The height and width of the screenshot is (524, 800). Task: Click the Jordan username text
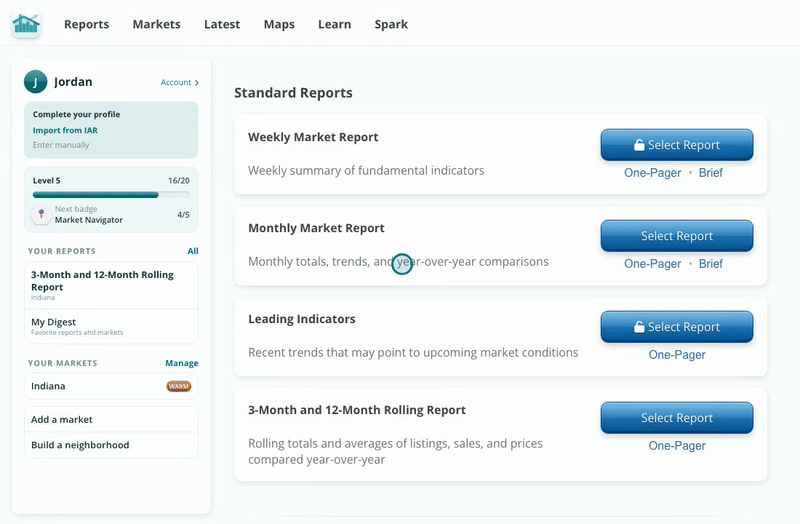click(73, 82)
